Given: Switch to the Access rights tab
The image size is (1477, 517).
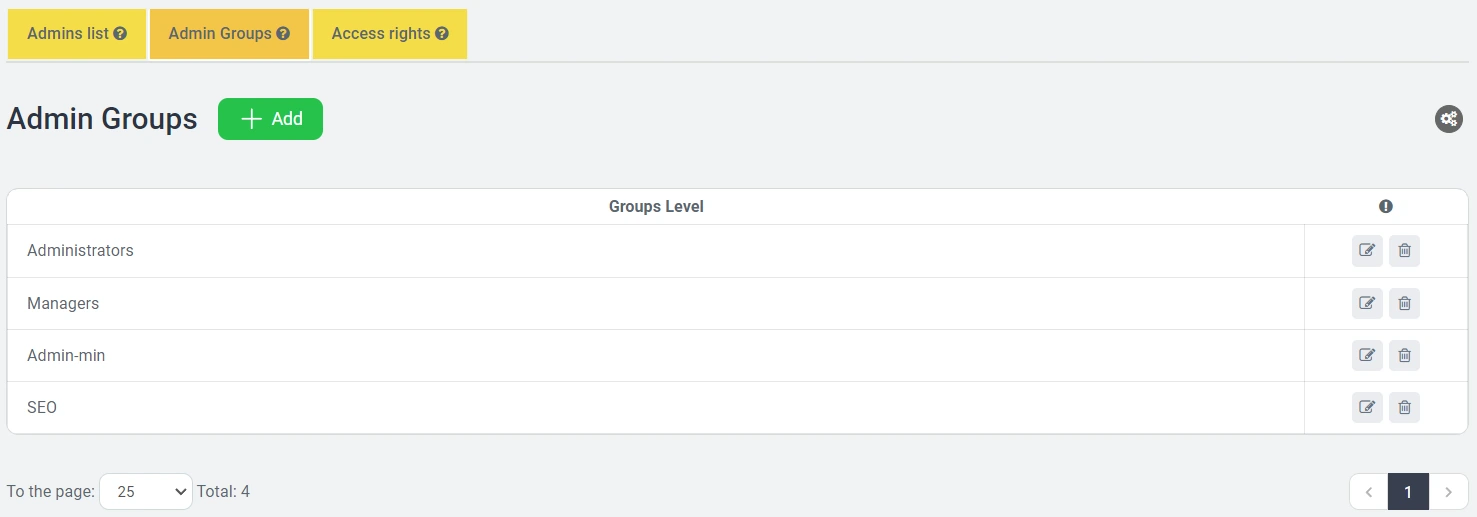Looking at the screenshot, I should [381, 34].
